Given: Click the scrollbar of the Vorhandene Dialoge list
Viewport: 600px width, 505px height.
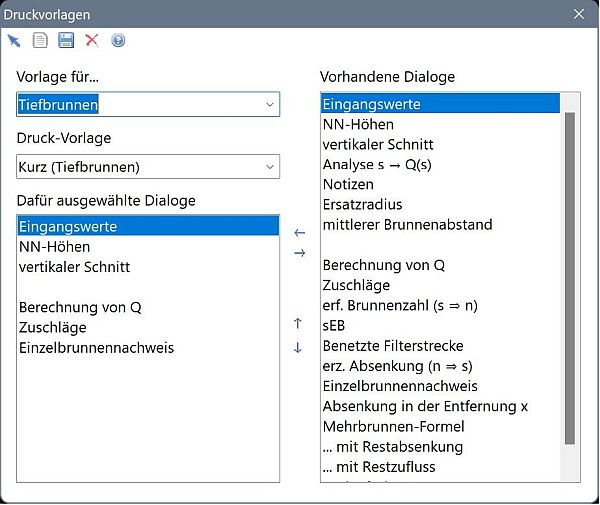Looking at the screenshot, I should pyautogui.click(x=570, y=280).
